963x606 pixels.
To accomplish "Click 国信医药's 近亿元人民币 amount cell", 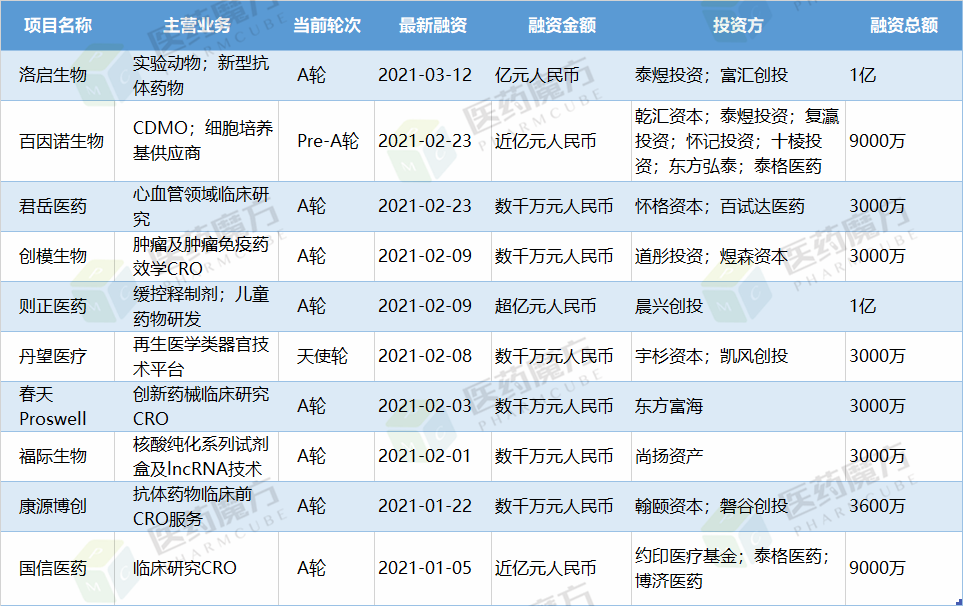I will pos(561,569).
